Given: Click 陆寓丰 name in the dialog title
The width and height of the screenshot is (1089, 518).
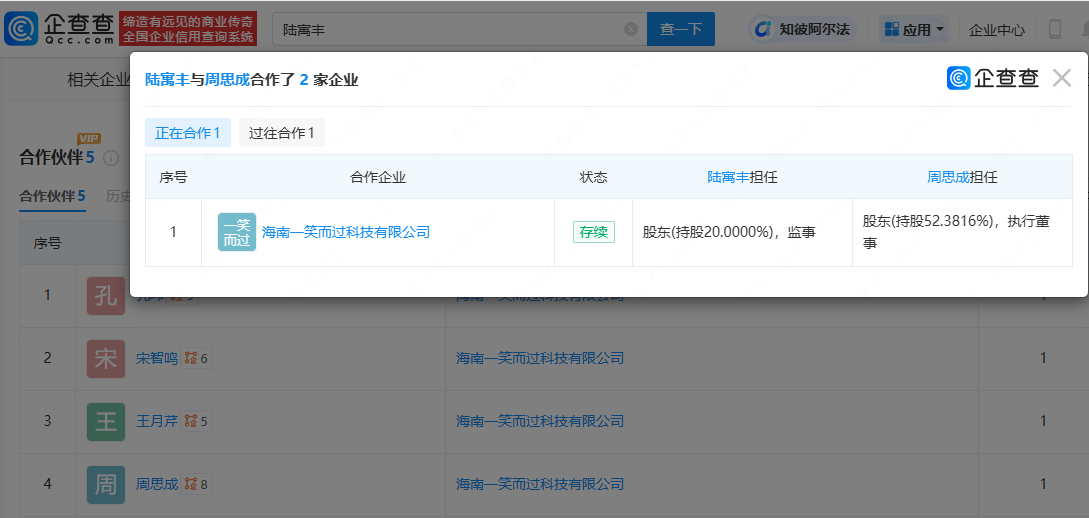Looking at the screenshot, I should click(167, 80).
